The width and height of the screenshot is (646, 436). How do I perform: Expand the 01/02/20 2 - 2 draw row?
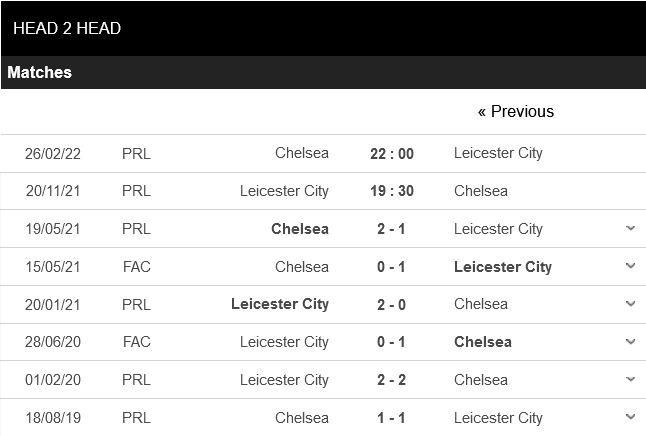coord(630,380)
